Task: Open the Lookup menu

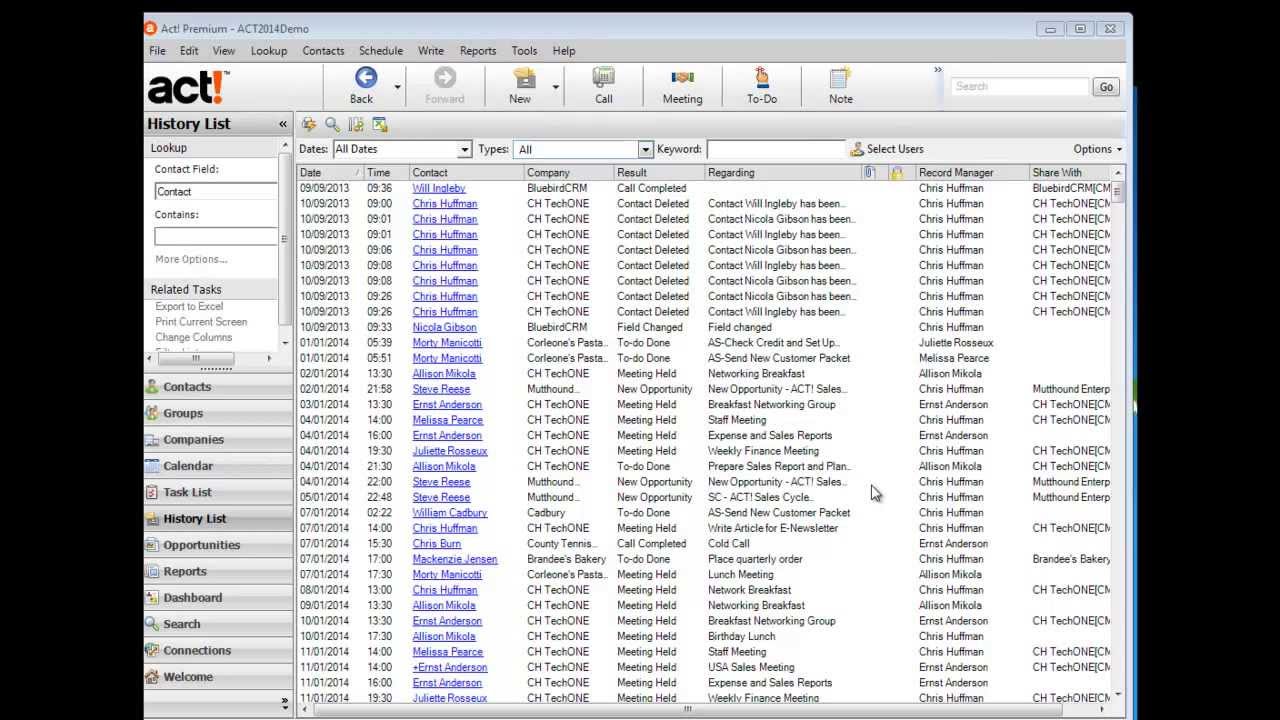Action: pos(269,51)
